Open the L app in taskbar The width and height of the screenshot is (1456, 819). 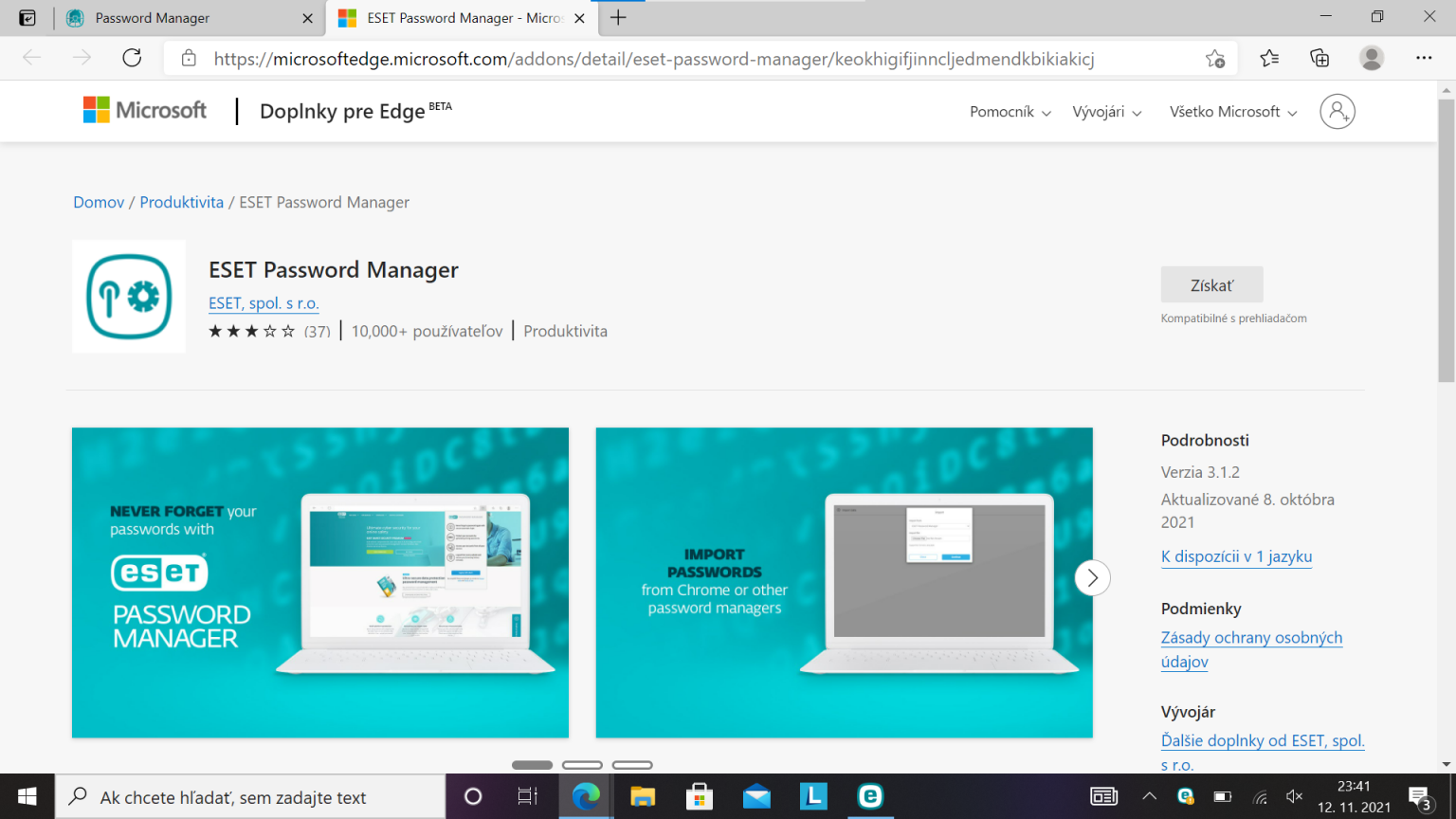coord(813,796)
